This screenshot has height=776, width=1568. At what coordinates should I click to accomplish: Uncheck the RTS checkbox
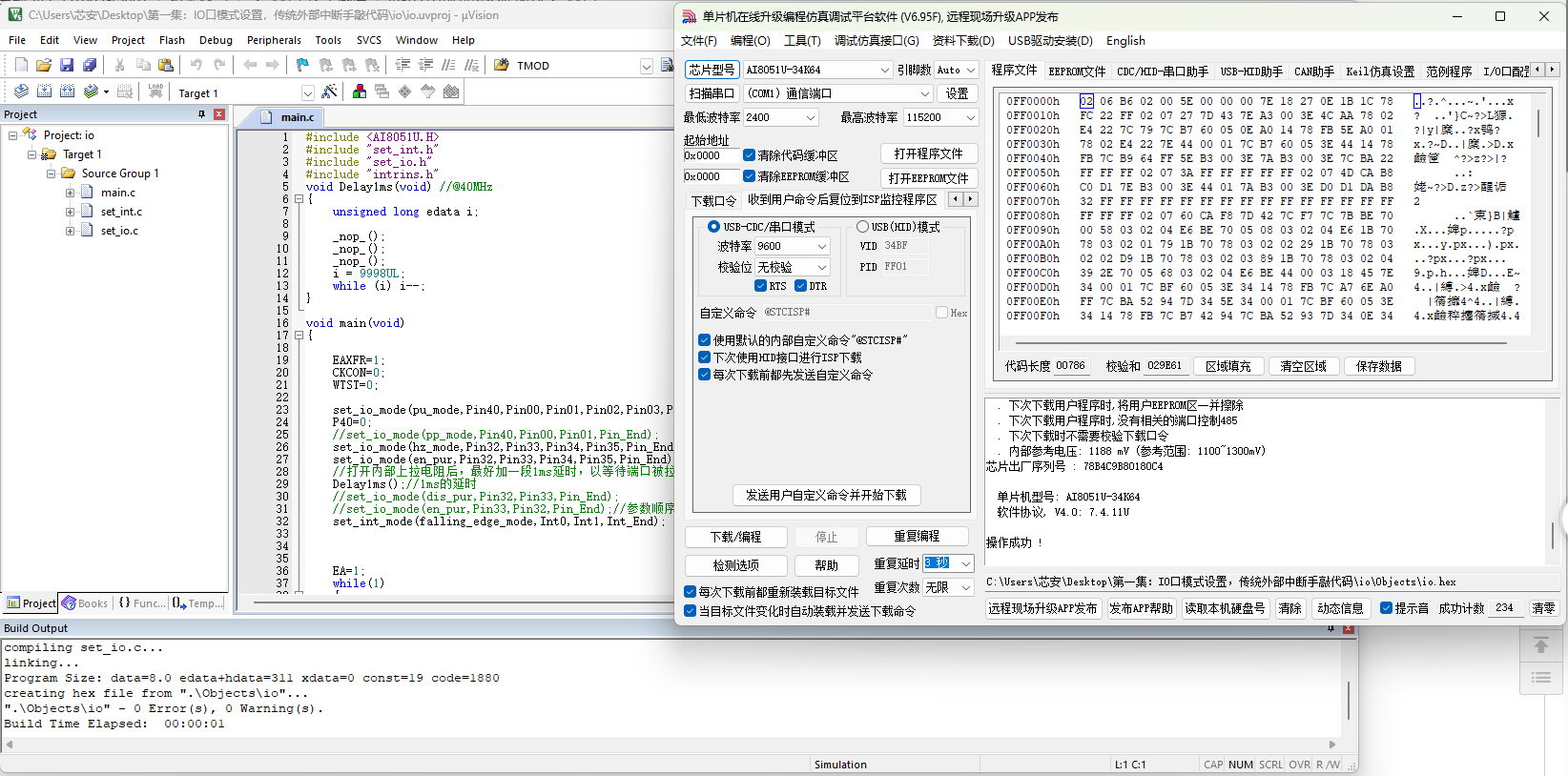[x=760, y=286]
